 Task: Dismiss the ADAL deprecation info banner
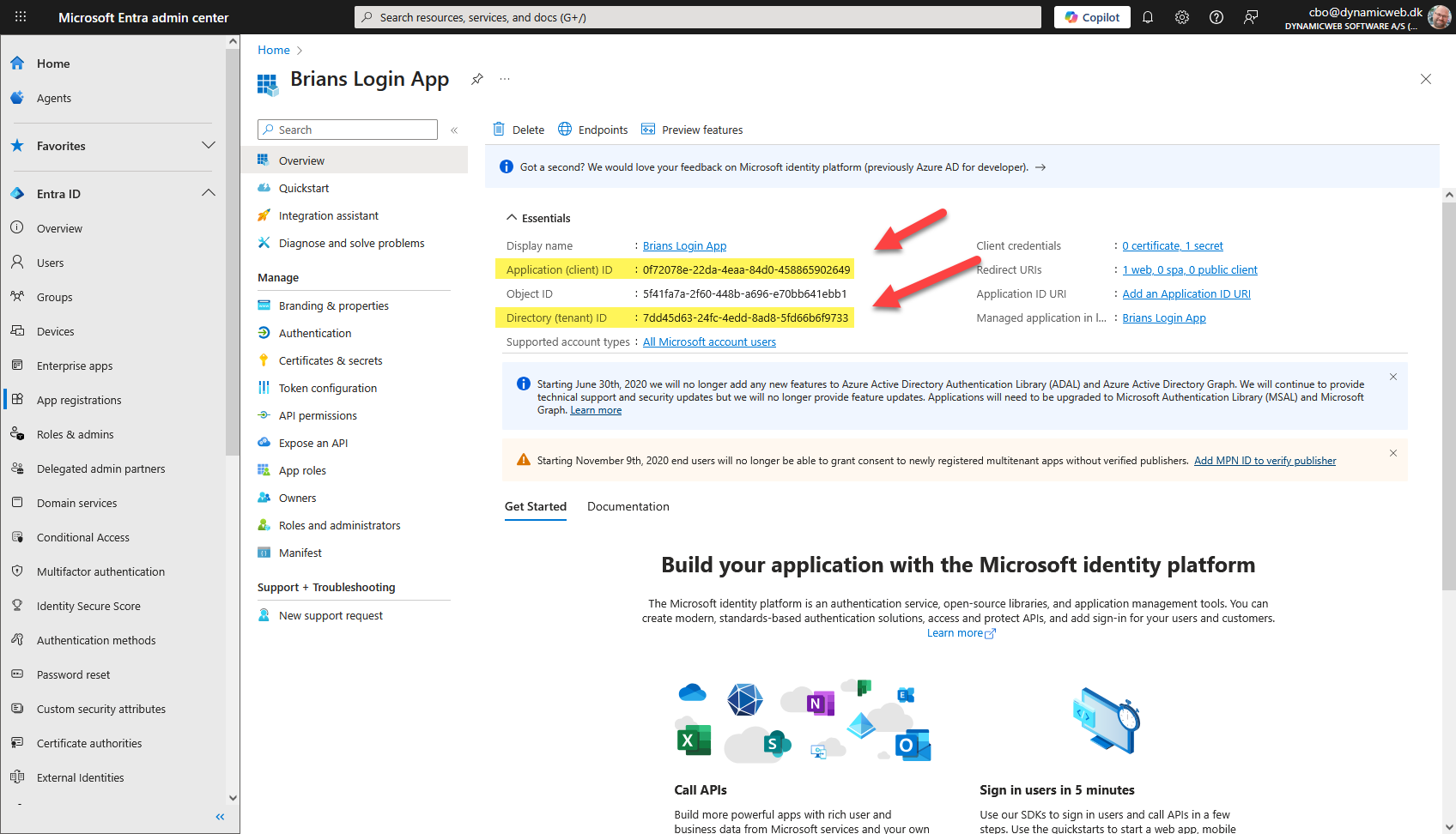tap(1393, 377)
